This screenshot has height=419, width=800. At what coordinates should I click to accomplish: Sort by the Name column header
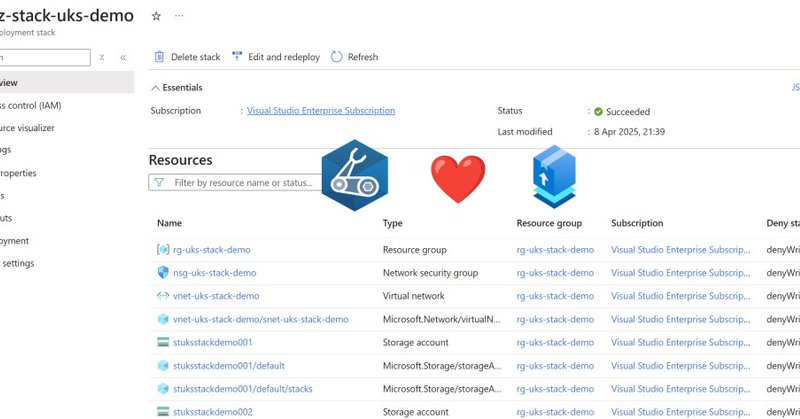tap(169, 223)
